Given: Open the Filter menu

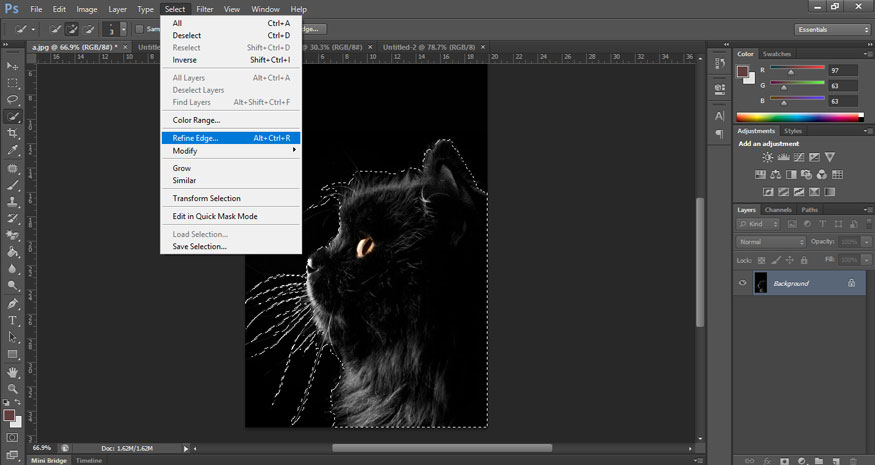Looking at the screenshot, I should pos(205,9).
